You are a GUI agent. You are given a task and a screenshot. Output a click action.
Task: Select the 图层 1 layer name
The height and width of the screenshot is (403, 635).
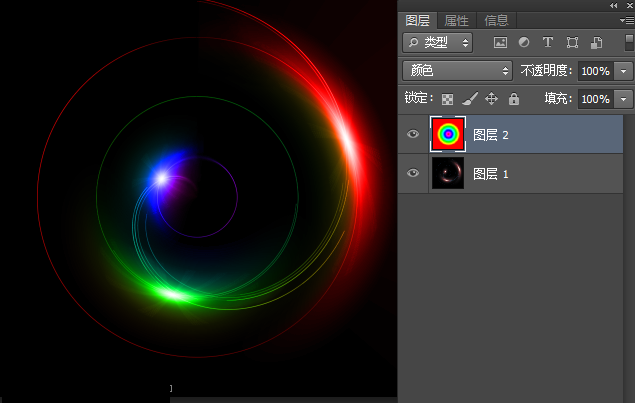[x=491, y=174]
